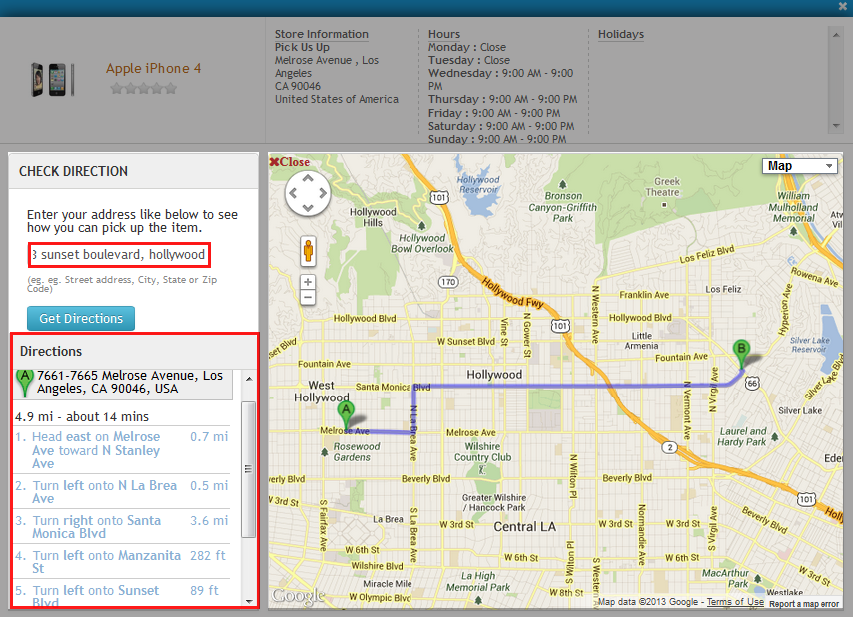Pan the map up with the top arrow
The image size is (853, 617).
308,178
